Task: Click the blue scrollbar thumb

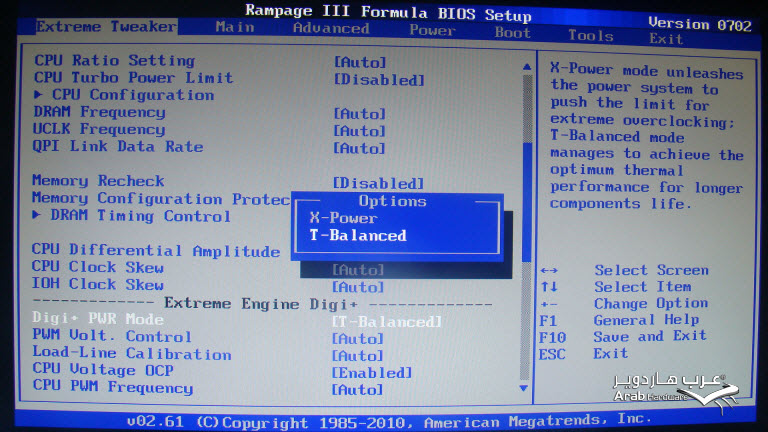Action: (527, 202)
